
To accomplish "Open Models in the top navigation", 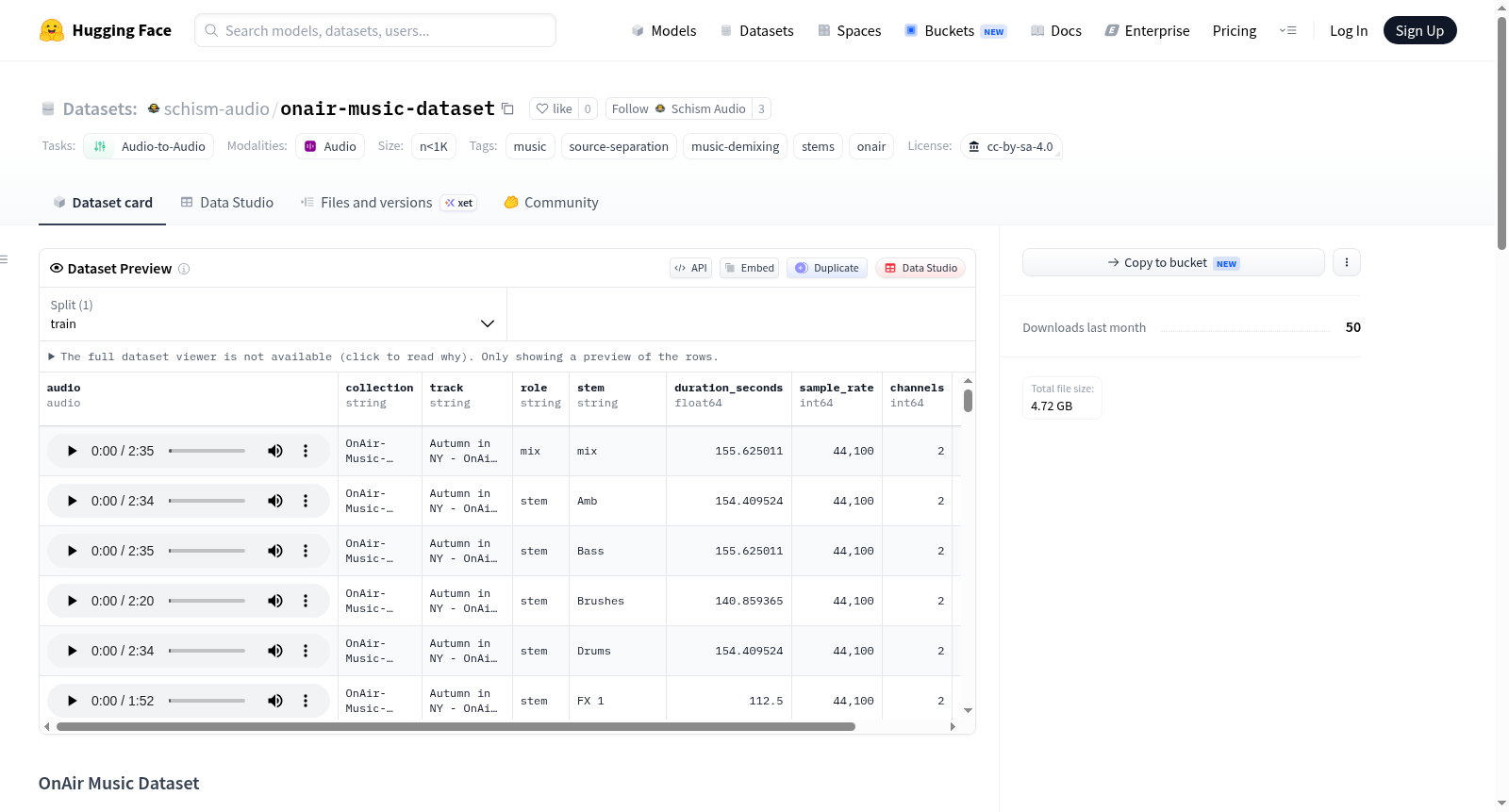I will click(664, 30).
